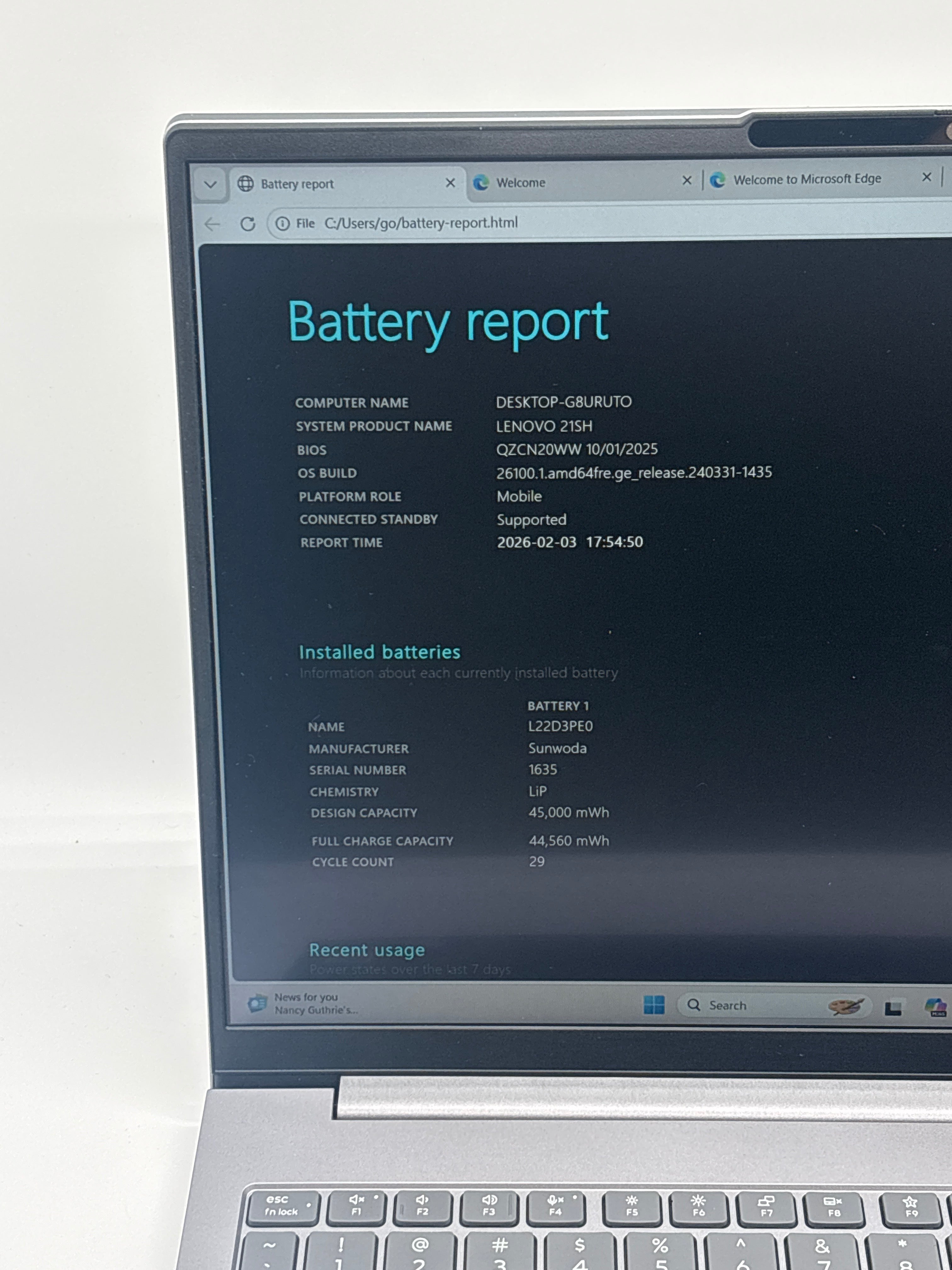The image size is (952, 1270).
Task: Click the Recent usage section heading
Action: click(x=367, y=950)
